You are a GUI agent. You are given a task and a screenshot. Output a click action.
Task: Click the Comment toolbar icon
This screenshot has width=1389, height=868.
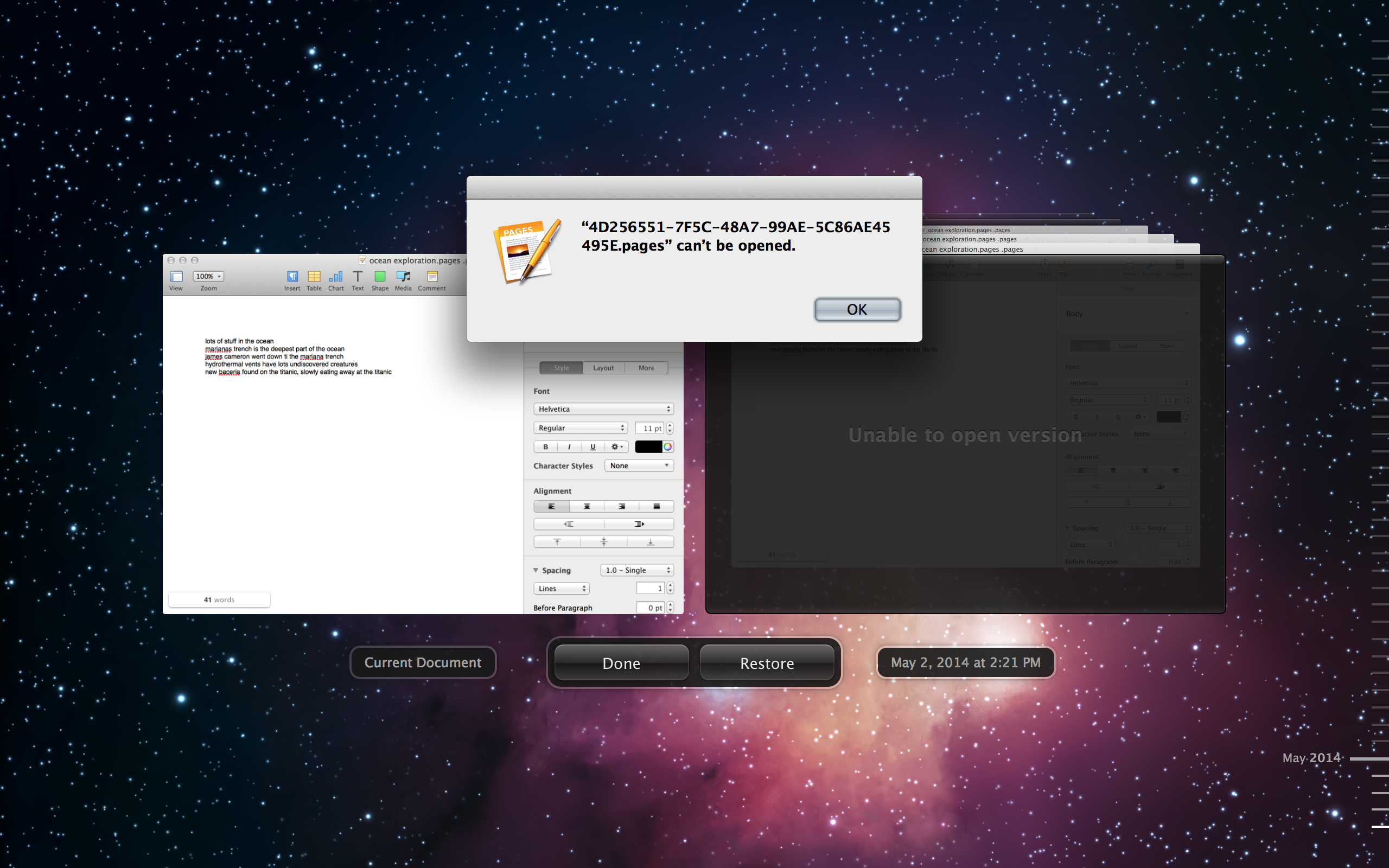click(432, 277)
